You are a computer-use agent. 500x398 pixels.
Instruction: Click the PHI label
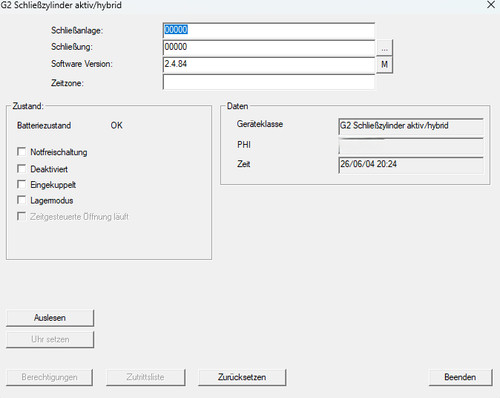tap(244, 145)
